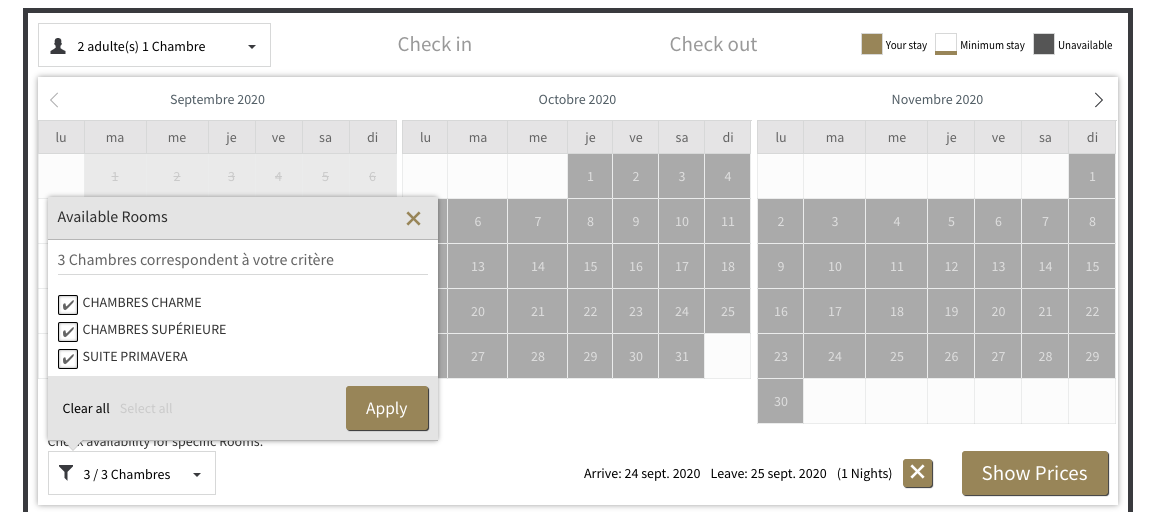Click the Unavailable dark legend swatch
The image size is (1154, 512).
coord(1044,45)
